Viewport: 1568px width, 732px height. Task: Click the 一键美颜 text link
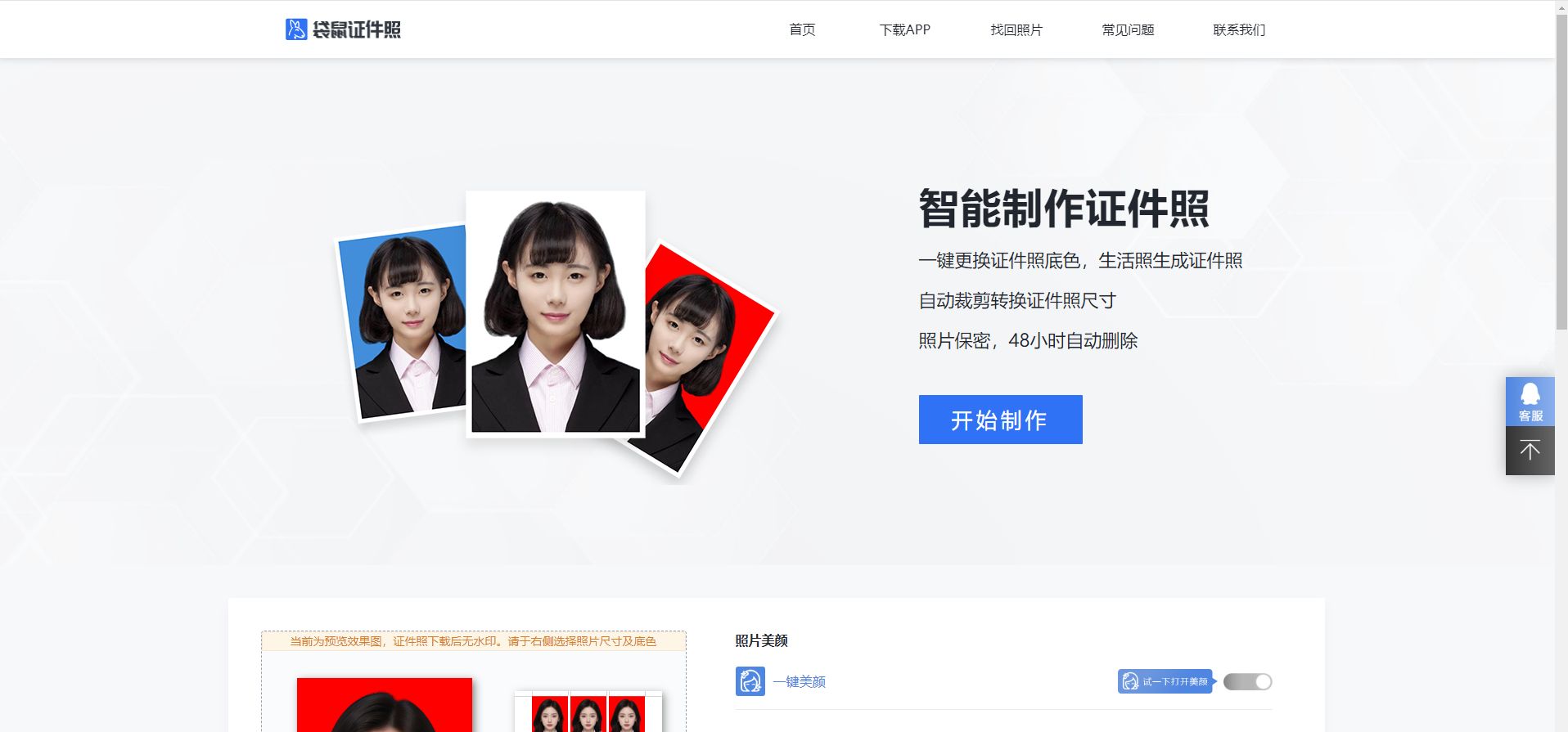point(800,681)
